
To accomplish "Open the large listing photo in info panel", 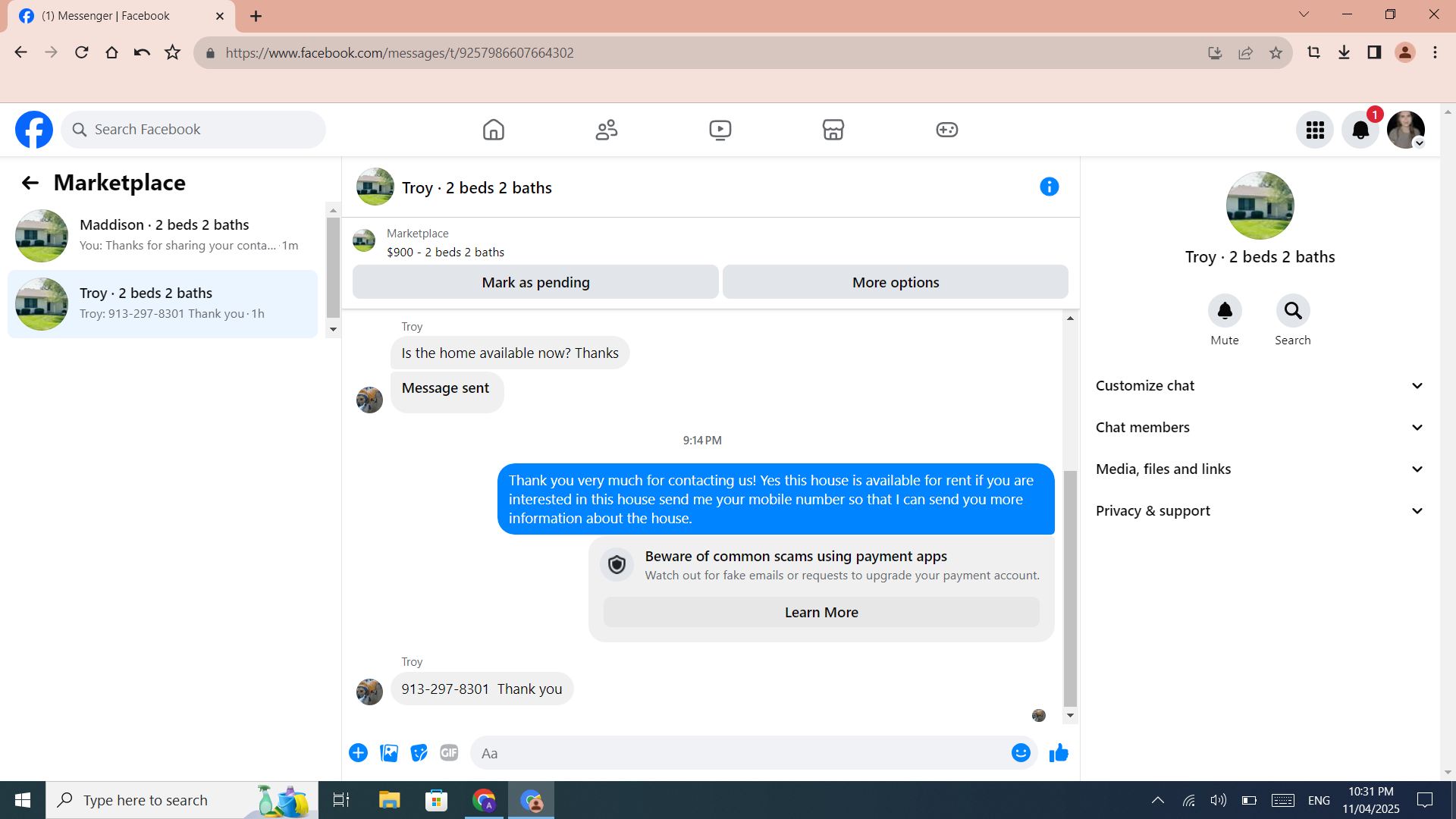I will click(x=1260, y=206).
